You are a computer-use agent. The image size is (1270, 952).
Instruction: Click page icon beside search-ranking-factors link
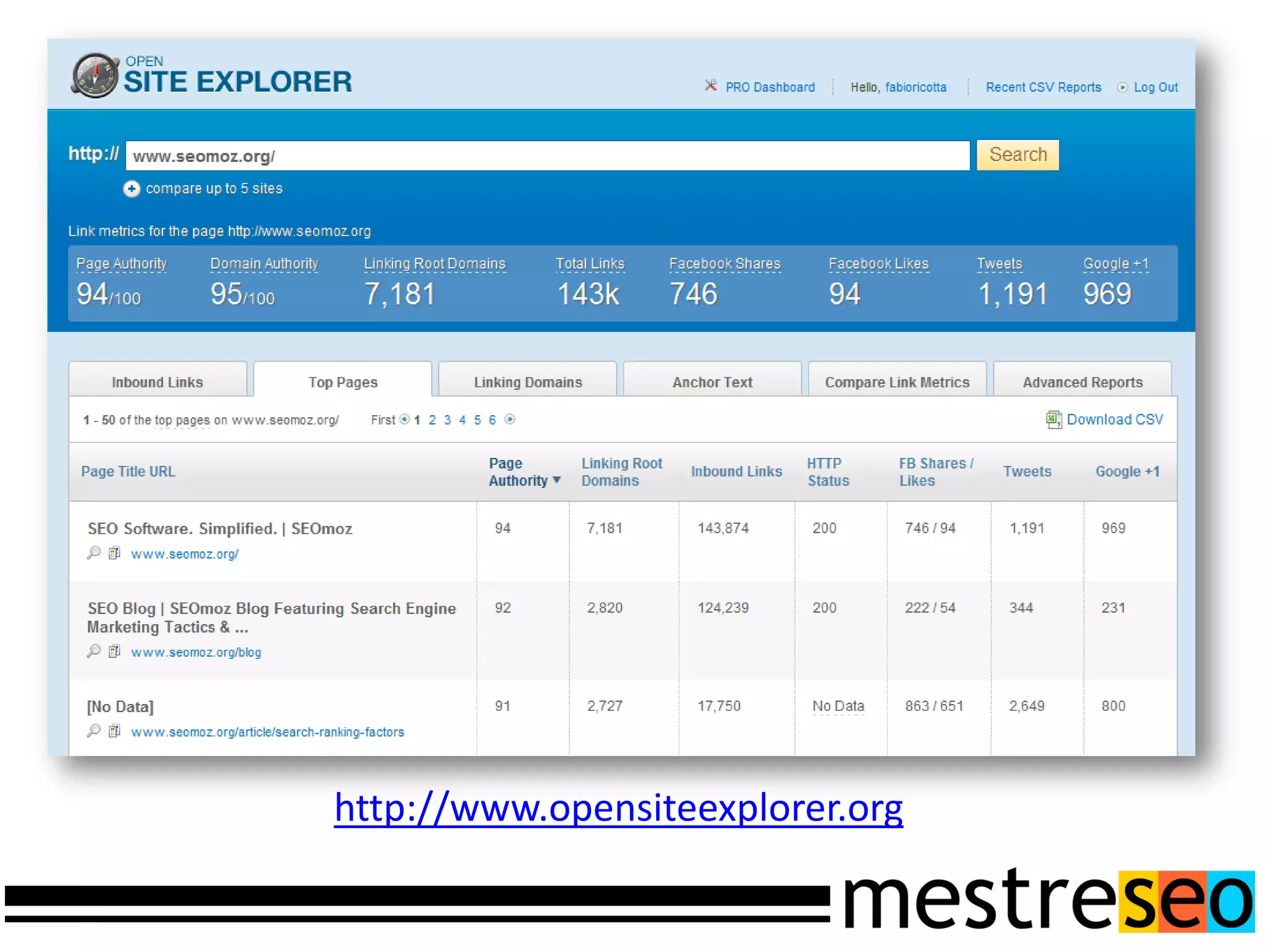pyautogui.click(x=114, y=731)
